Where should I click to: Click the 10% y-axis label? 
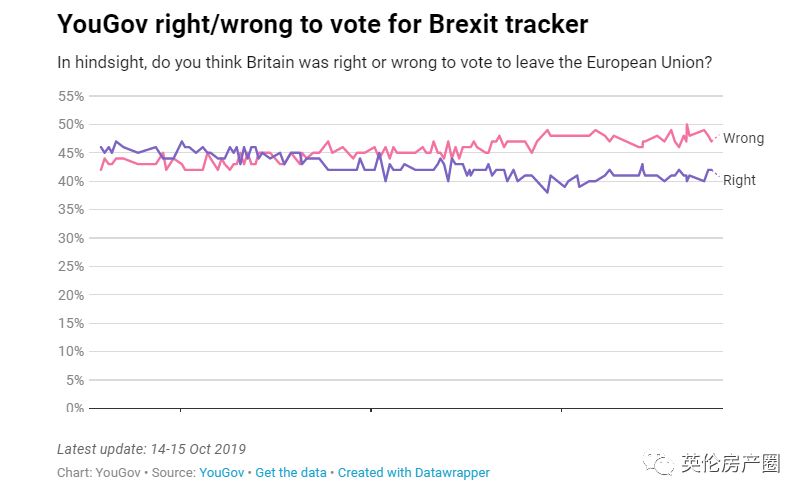tap(72, 352)
